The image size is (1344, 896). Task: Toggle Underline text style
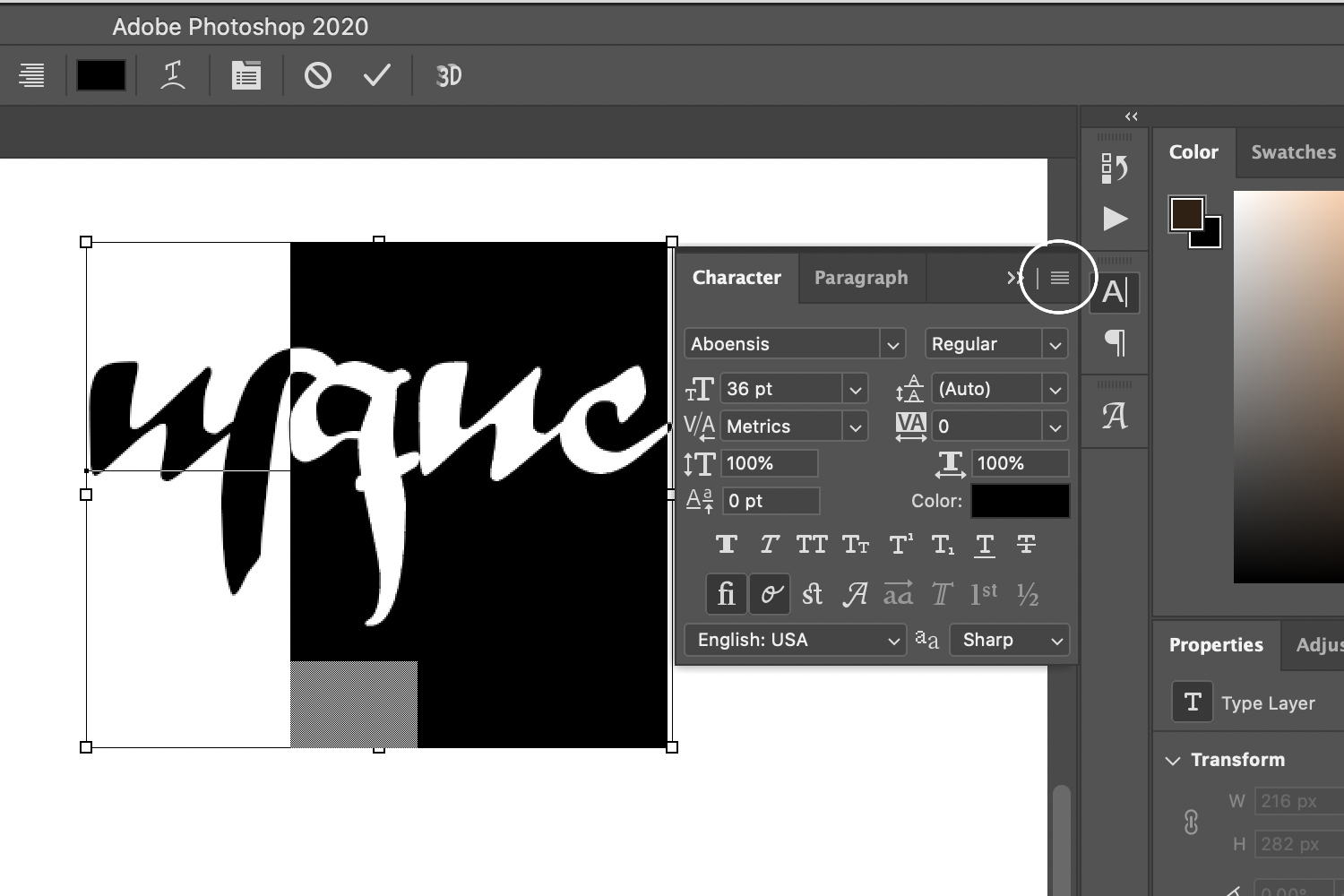point(984,545)
